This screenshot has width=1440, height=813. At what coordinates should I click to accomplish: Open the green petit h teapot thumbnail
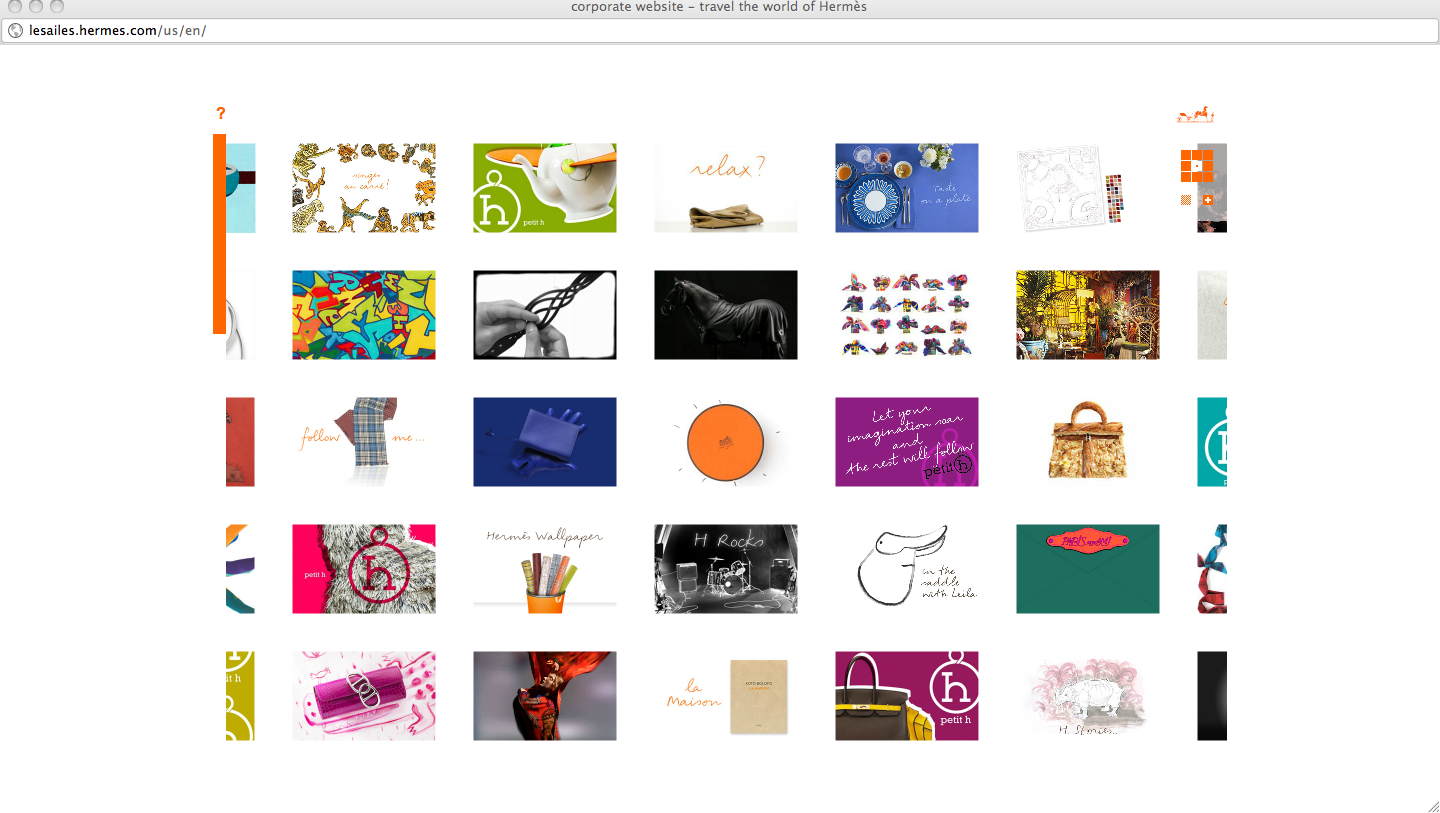[545, 188]
